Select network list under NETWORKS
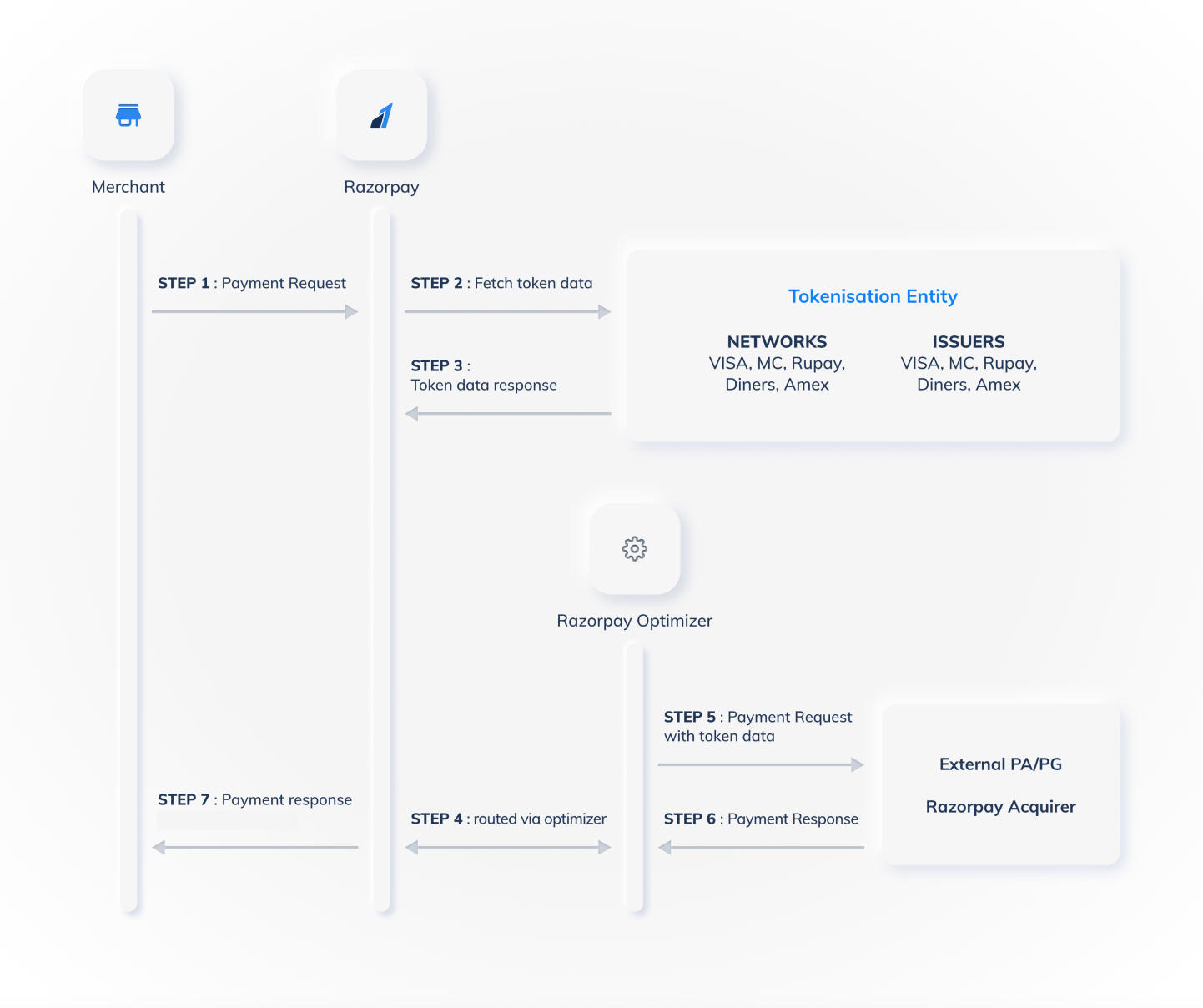The width and height of the screenshot is (1203, 1008). point(777,374)
